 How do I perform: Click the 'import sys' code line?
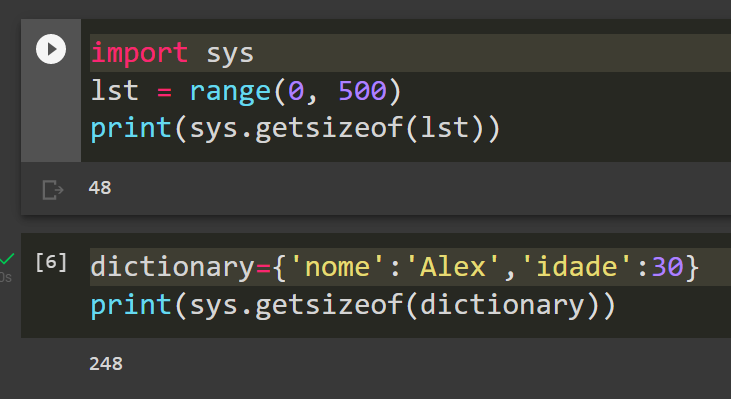pos(172,53)
